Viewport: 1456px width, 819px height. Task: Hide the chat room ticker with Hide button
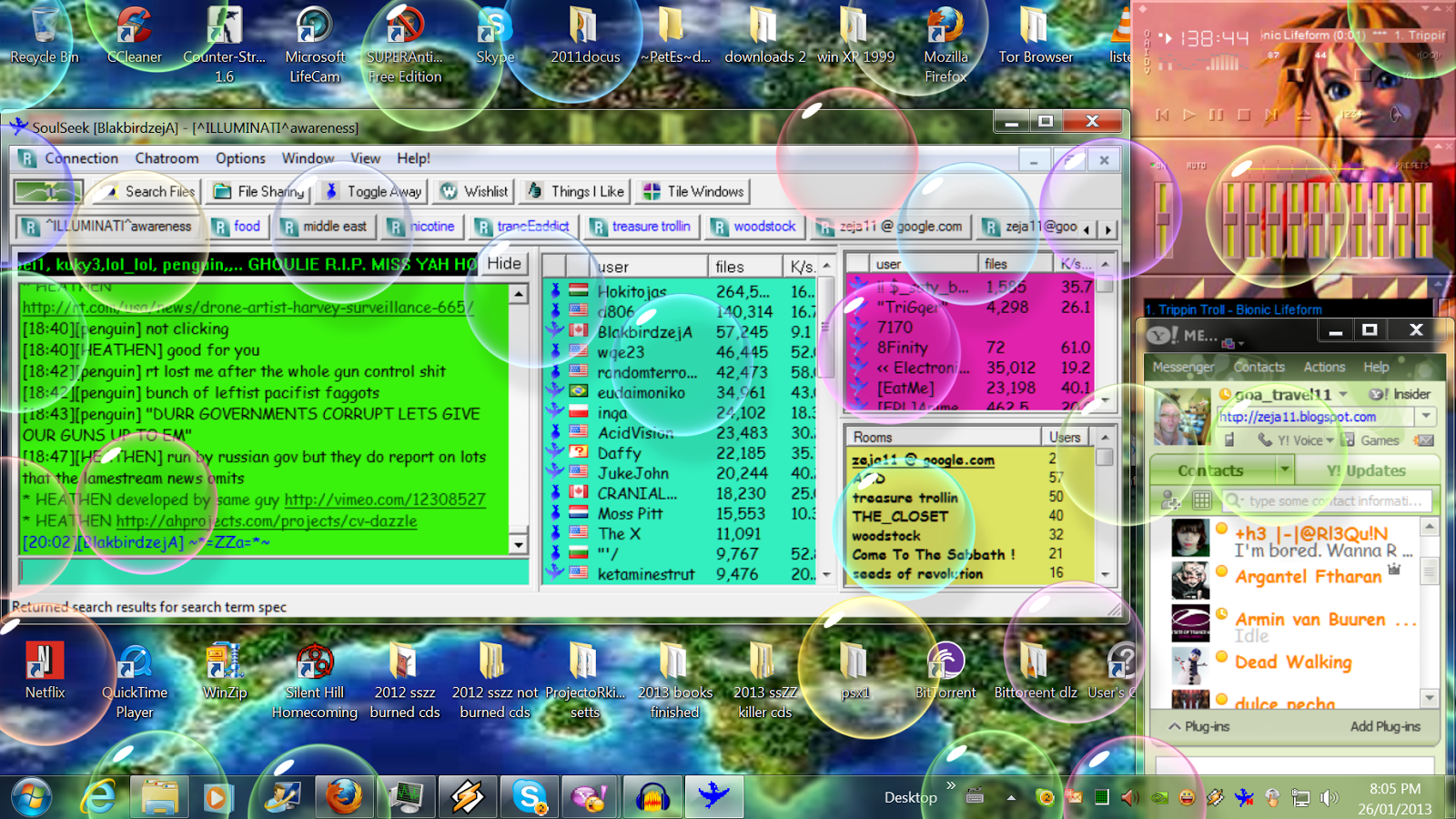click(503, 264)
